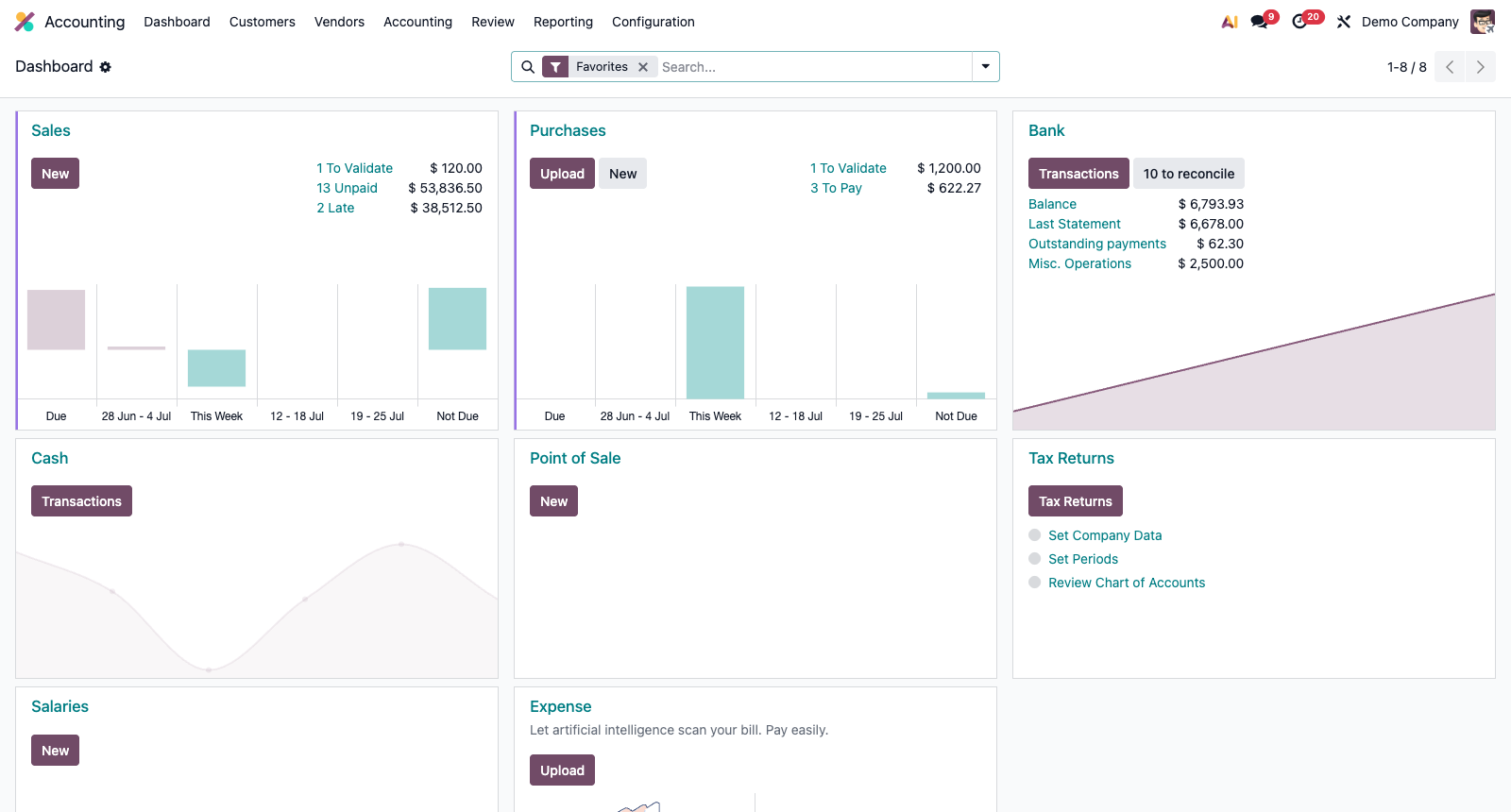
Task: Open the Bank journal title
Action: (x=1046, y=130)
